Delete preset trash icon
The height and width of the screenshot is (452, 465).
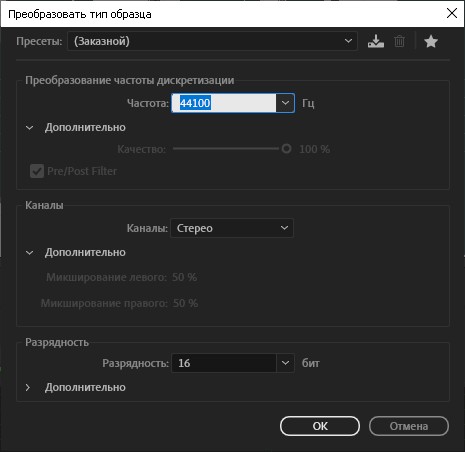pos(399,41)
